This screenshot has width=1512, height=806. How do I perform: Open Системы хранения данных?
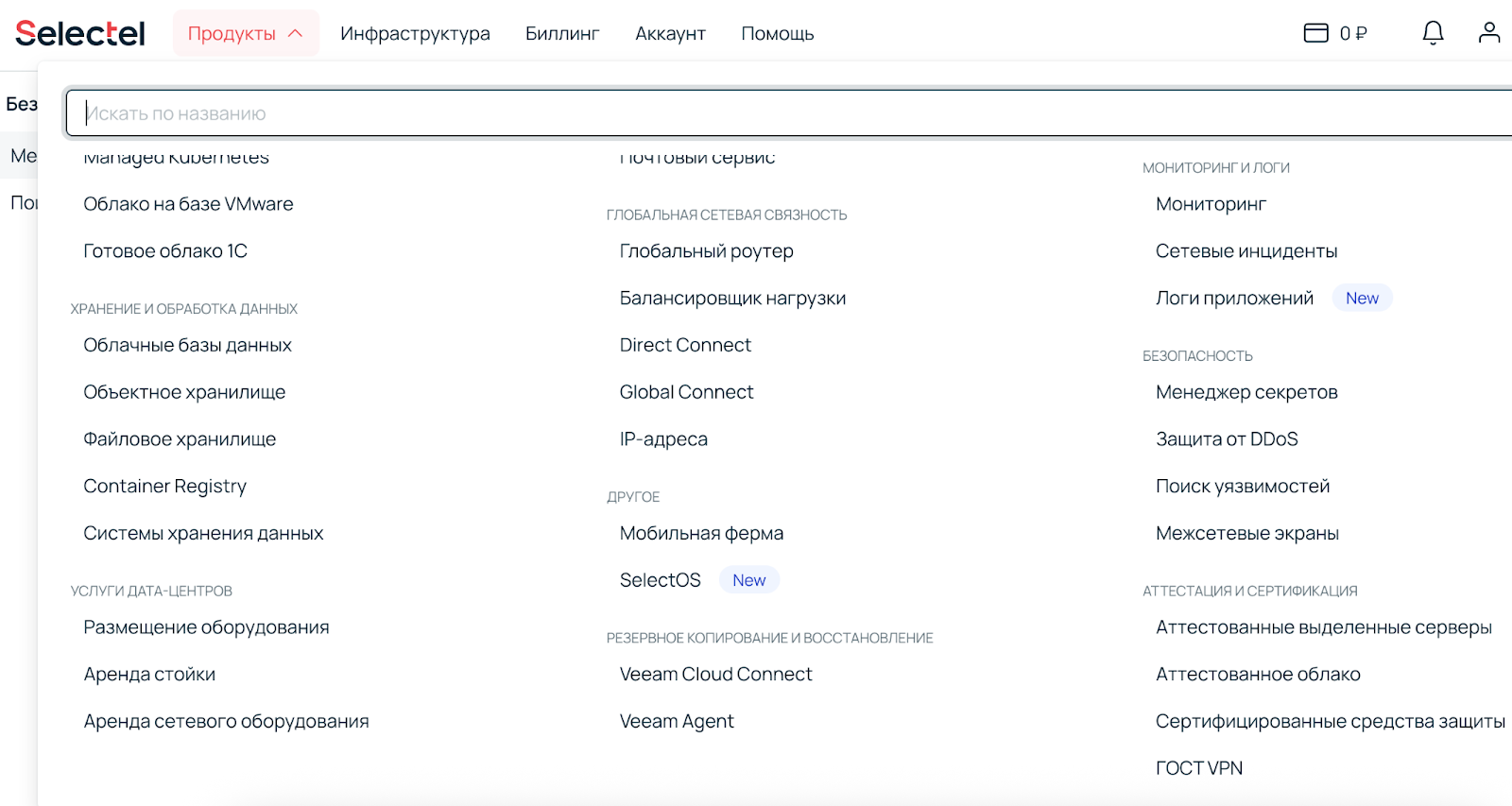coord(203,533)
